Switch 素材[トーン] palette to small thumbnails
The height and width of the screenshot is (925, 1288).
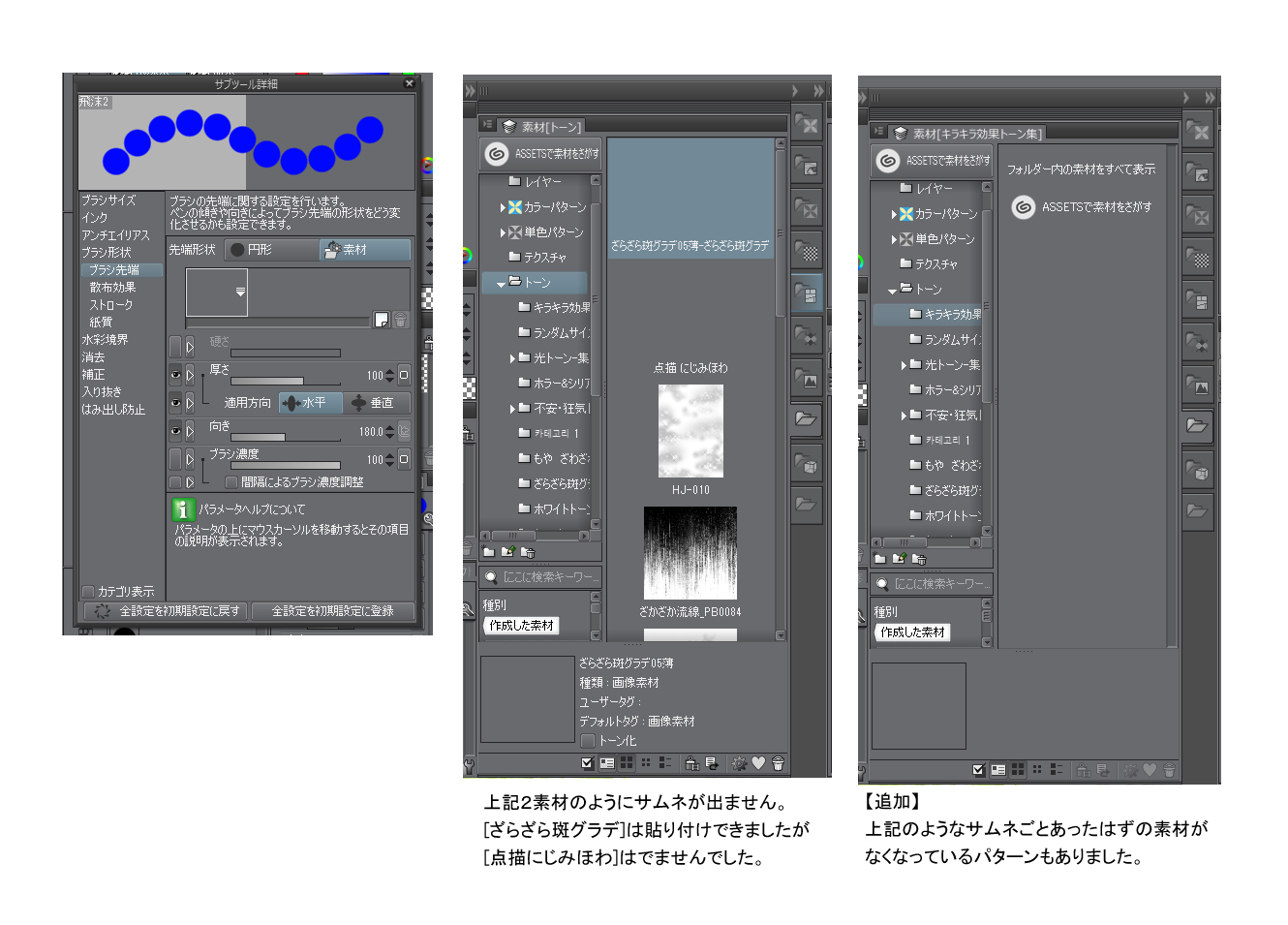coord(646,763)
